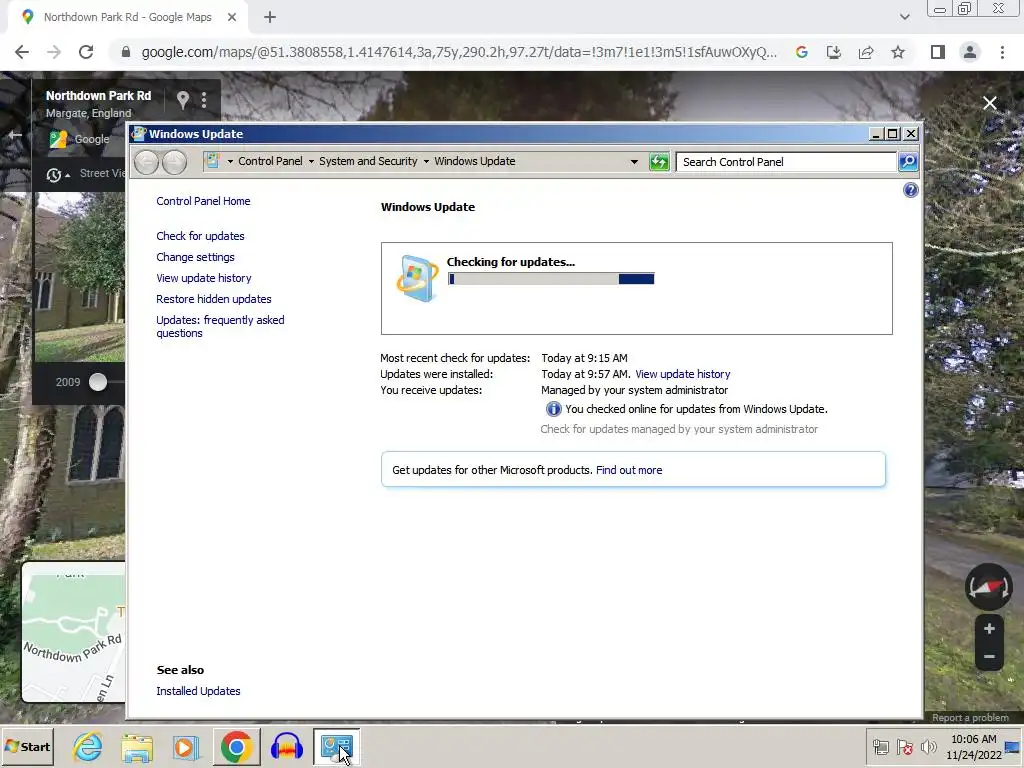Zoom in Street View with plus

point(989,628)
